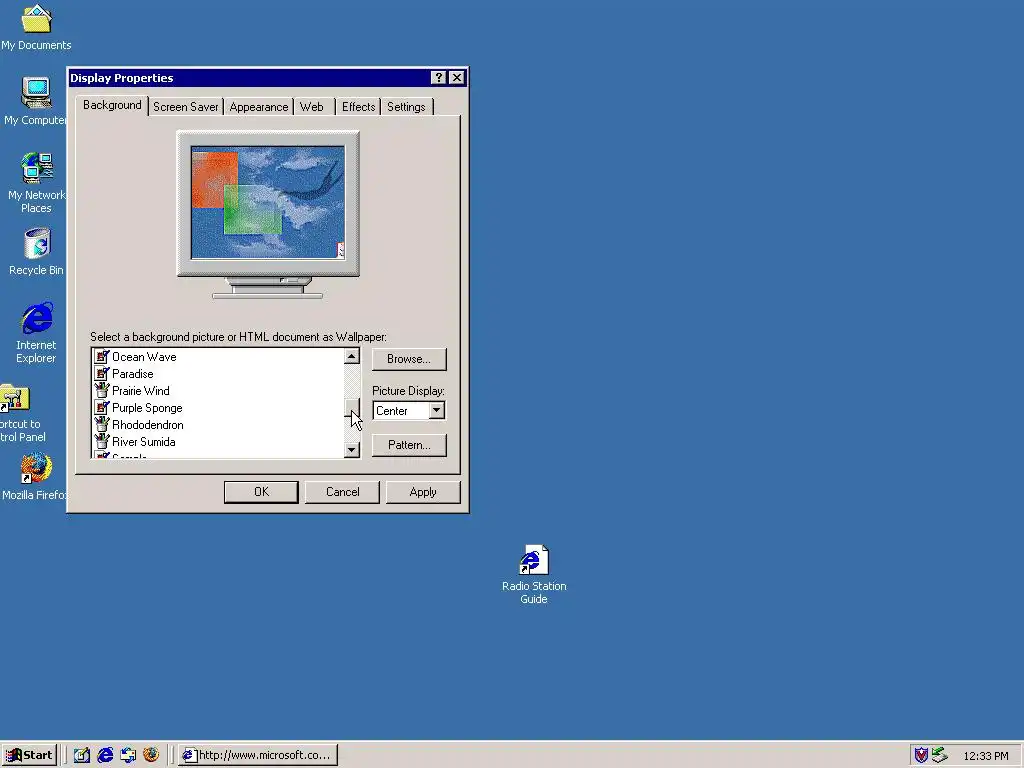Switch to the Screen Saver tab

click(185, 107)
